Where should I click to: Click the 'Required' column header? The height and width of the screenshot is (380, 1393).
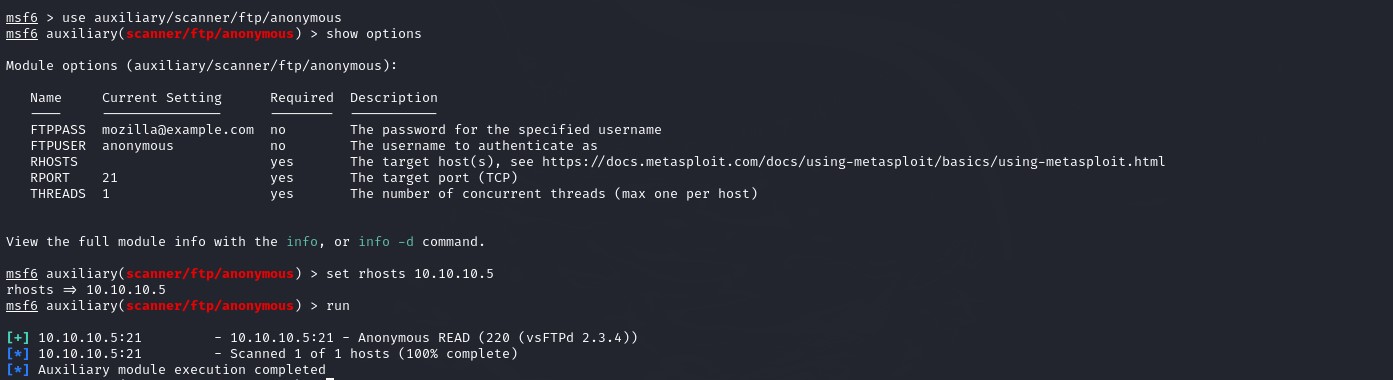302,97
